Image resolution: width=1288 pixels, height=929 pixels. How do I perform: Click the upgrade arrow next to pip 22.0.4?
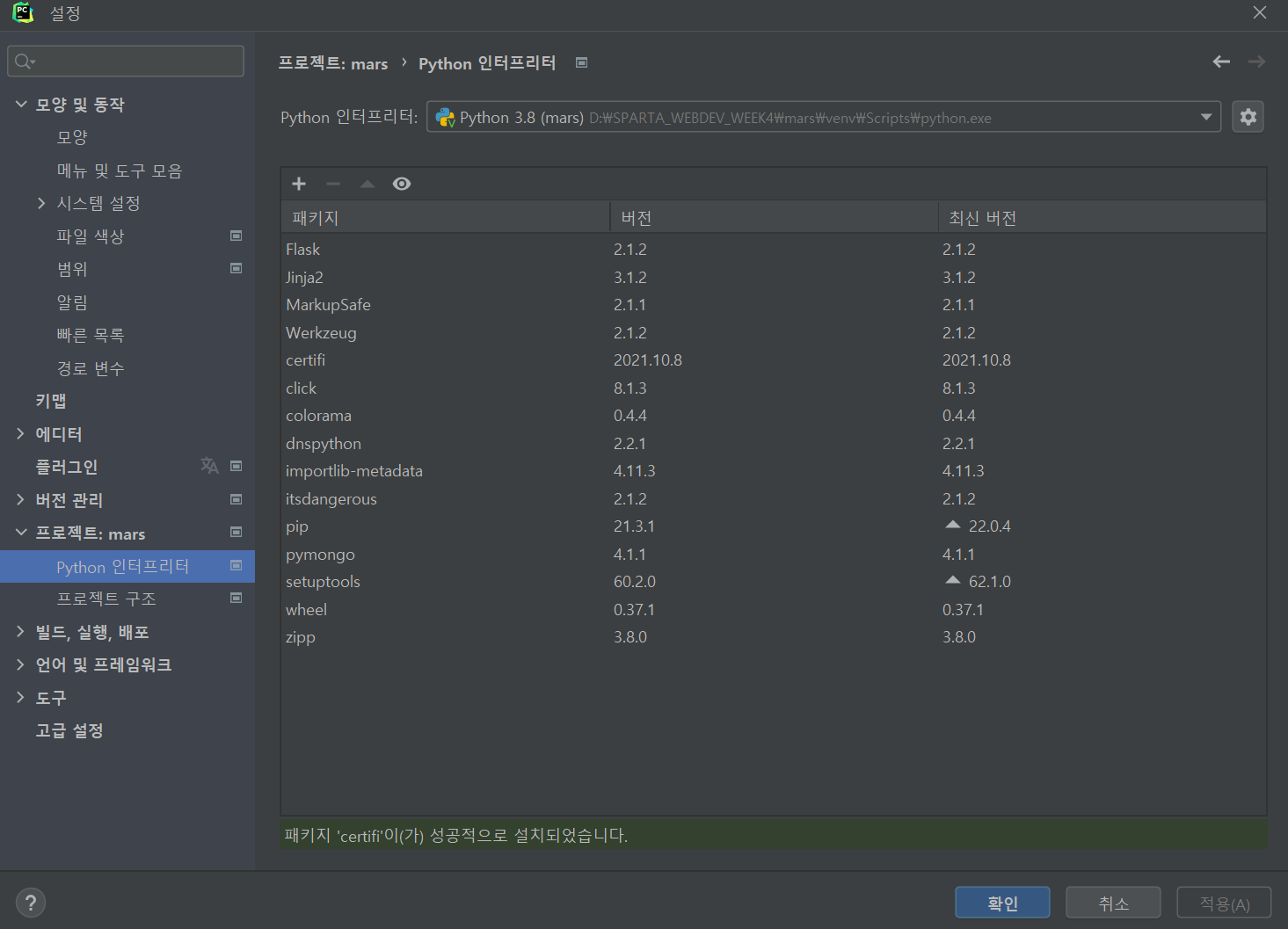[x=952, y=526]
